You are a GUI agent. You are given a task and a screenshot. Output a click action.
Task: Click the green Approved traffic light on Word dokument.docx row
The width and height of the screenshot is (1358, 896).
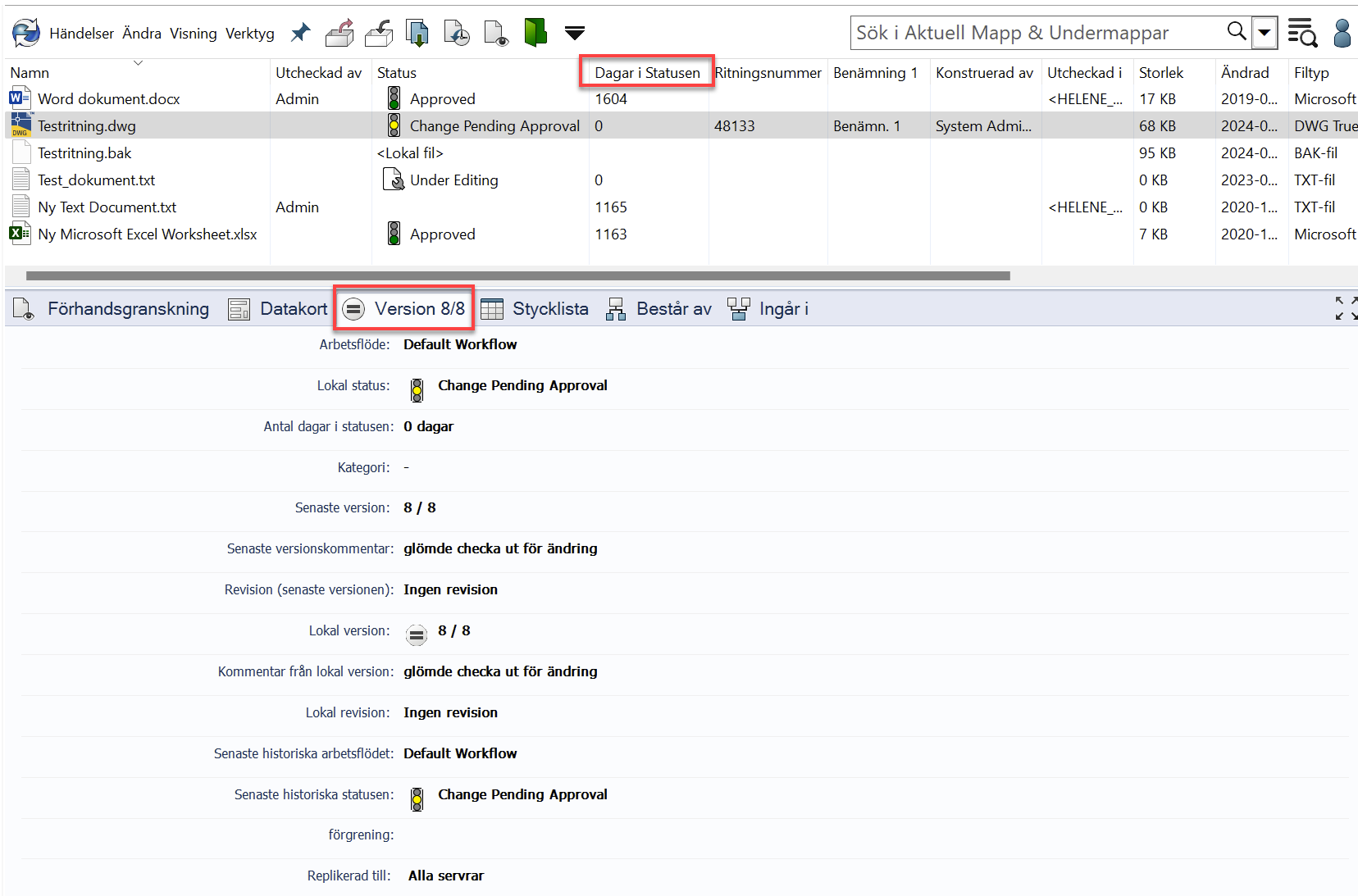(x=394, y=98)
